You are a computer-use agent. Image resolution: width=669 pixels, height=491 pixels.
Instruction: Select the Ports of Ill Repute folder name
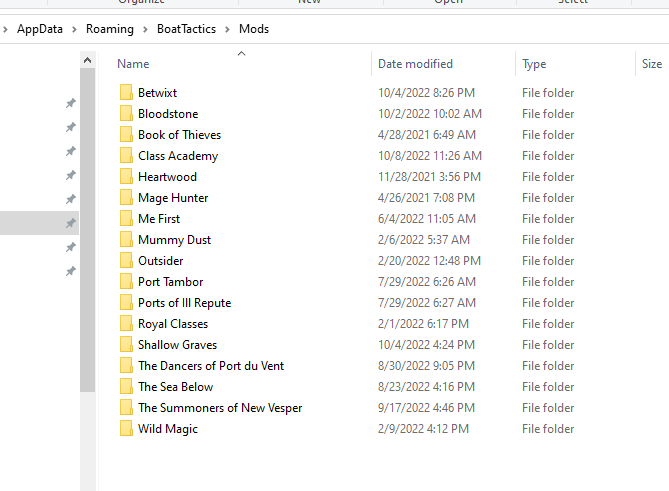tap(184, 303)
